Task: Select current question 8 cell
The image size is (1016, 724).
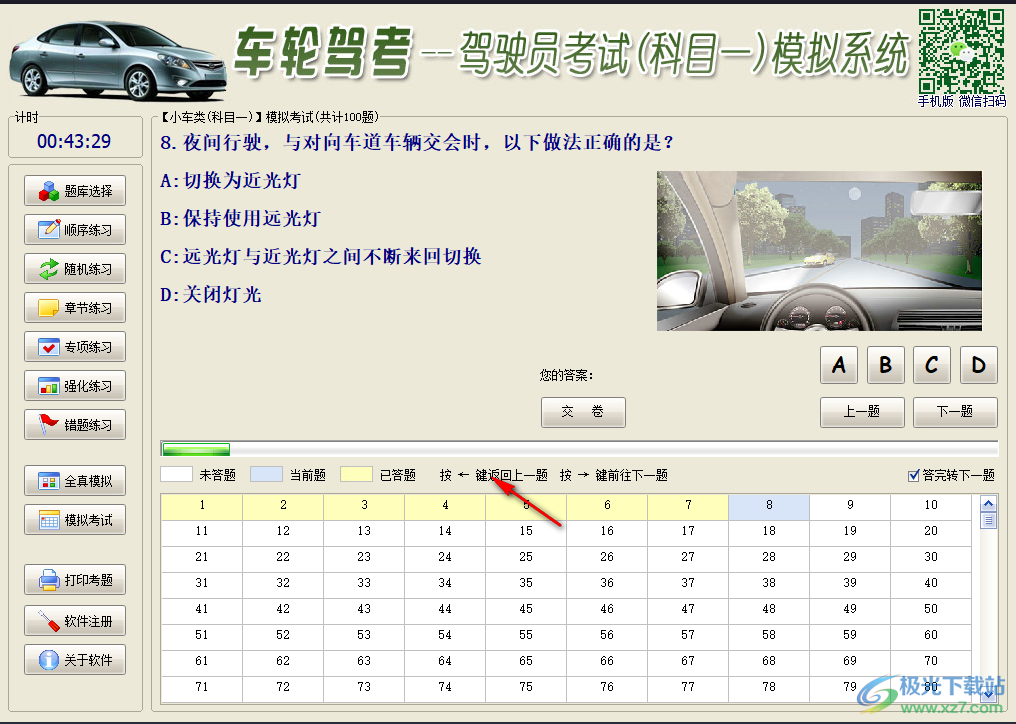Action: click(768, 507)
